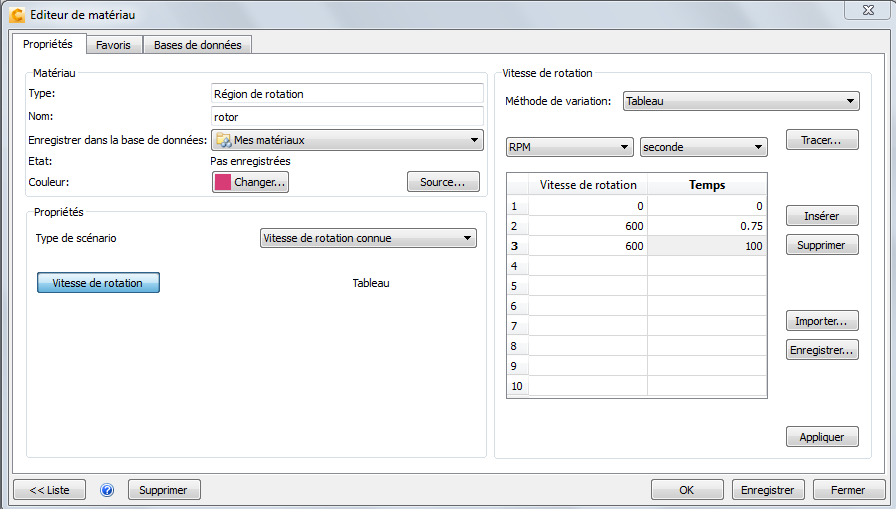Confirm with the OK button
Image resolution: width=896 pixels, height=509 pixels.
[687, 490]
